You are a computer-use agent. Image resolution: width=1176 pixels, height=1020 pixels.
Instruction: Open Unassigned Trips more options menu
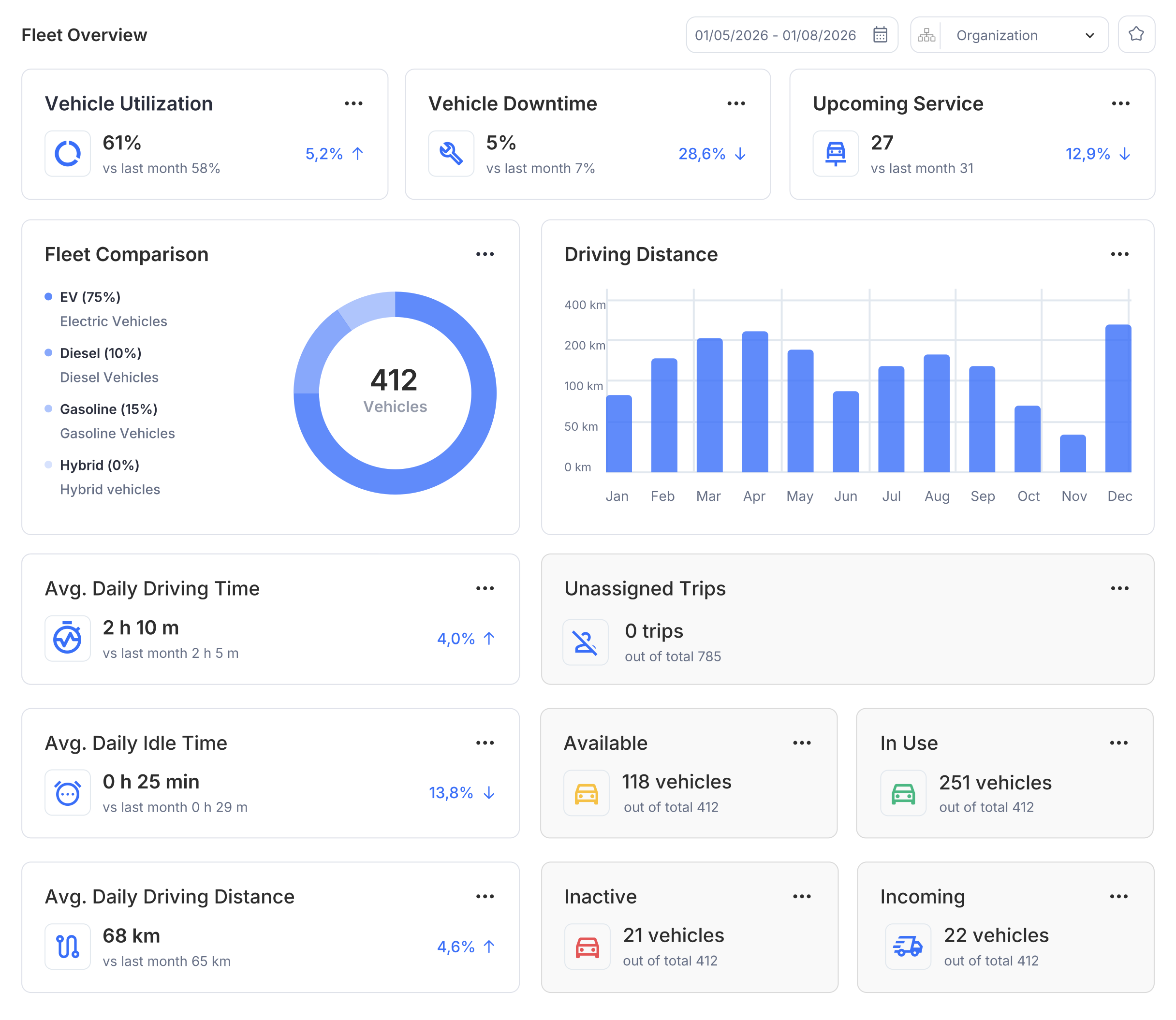click(x=1119, y=588)
